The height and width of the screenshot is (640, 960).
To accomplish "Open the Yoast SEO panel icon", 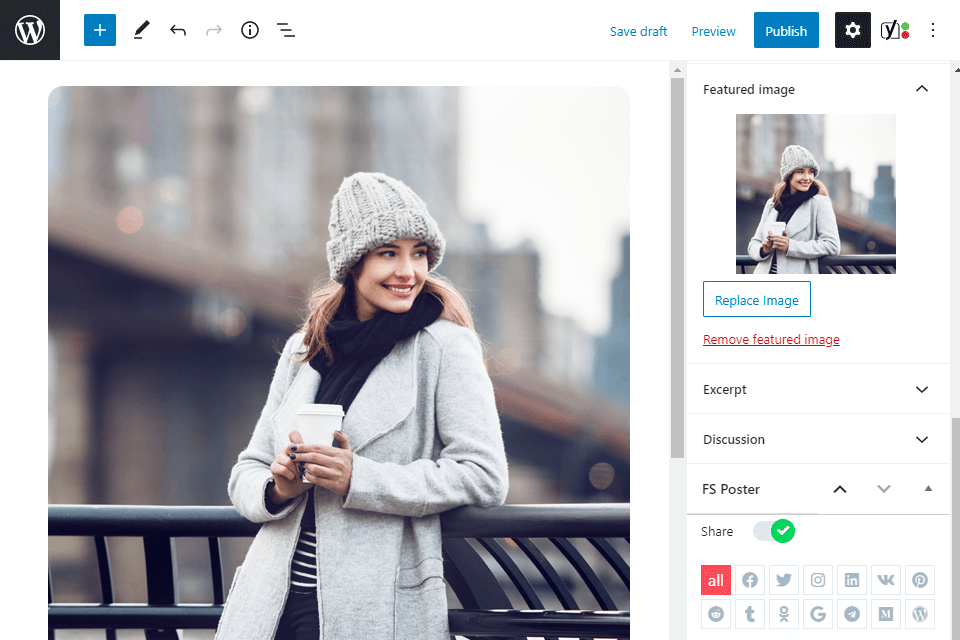I will click(x=894, y=30).
